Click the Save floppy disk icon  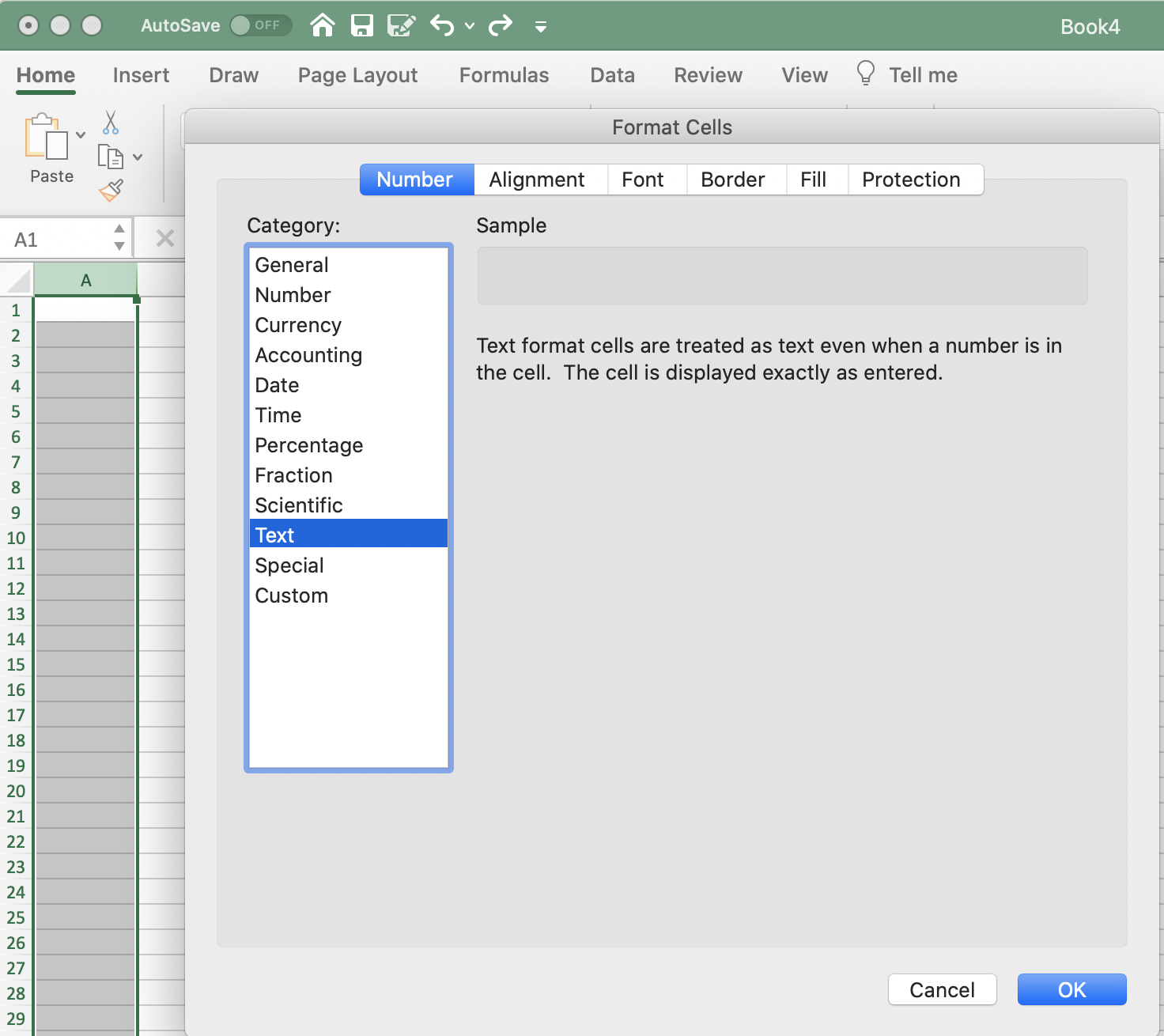click(x=362, y=26)
